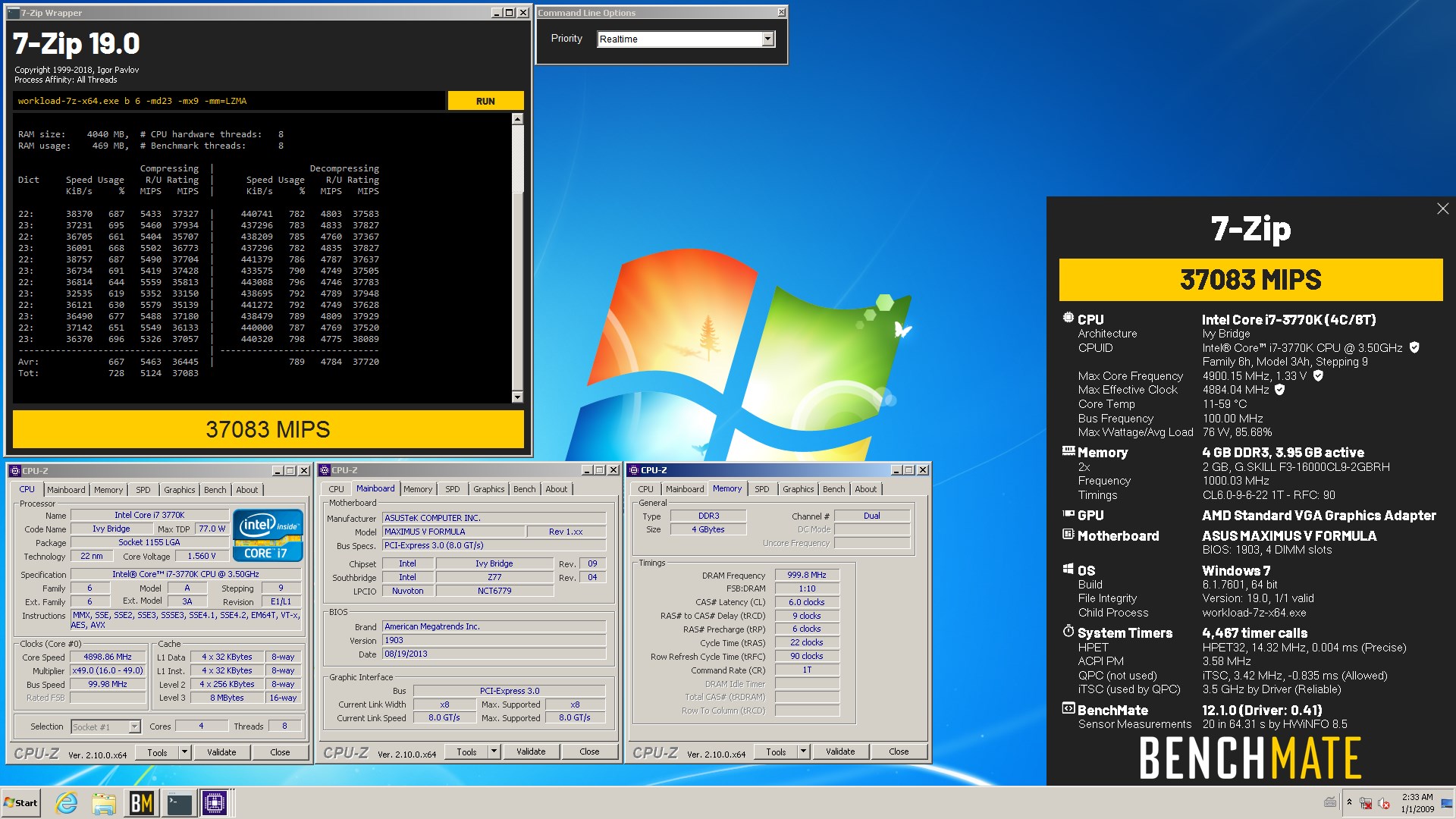Click Child Process value workload-7z-x64.exe
Screen dimensions: 1456x819
tap(1254, 612)
